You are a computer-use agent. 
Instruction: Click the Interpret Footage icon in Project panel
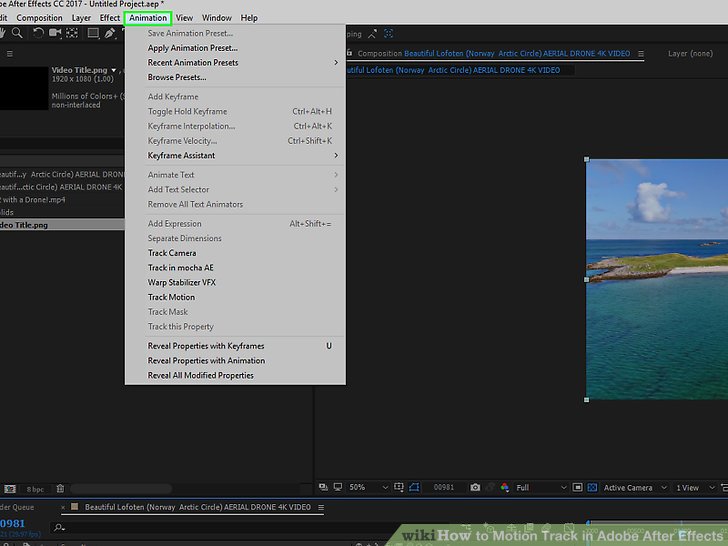(x=10, y=489)
